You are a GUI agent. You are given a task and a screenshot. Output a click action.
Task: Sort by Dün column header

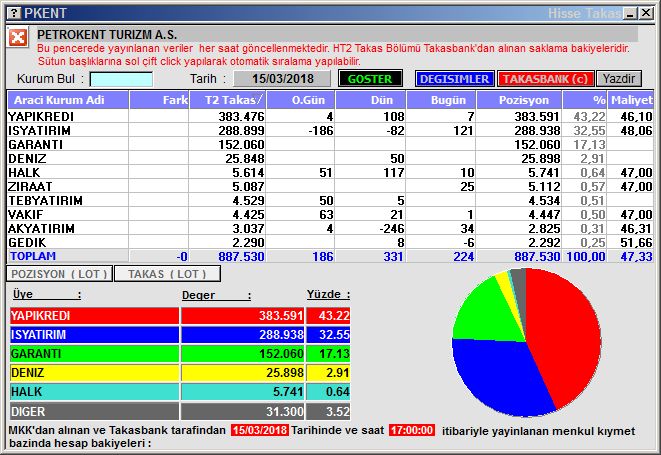coord(371,100)
